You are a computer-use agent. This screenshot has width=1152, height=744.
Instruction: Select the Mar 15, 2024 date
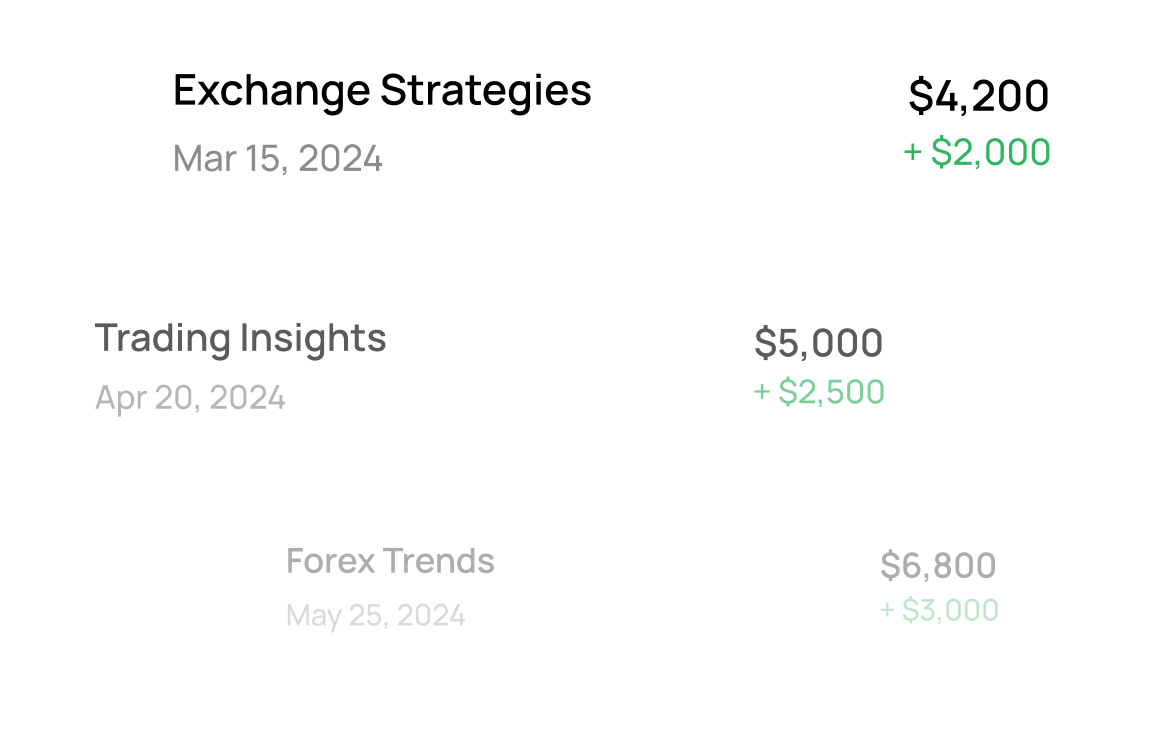coord(278,159)
